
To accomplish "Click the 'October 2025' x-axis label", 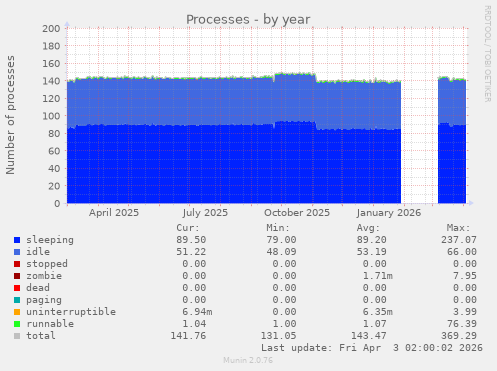I will pos(297,213).
